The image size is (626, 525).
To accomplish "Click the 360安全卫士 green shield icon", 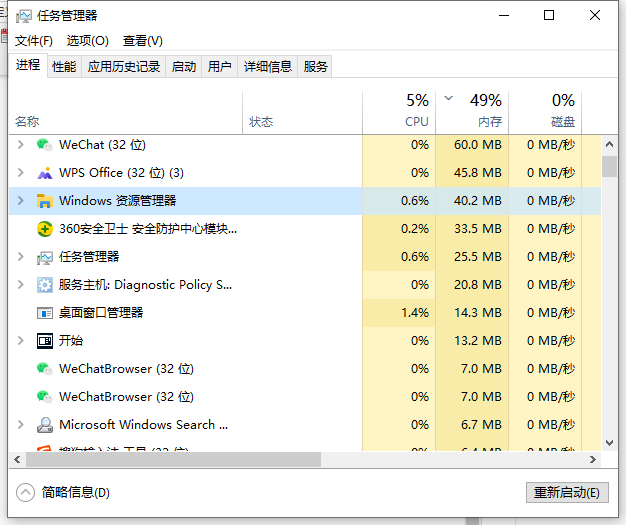I will coord(45,229).
